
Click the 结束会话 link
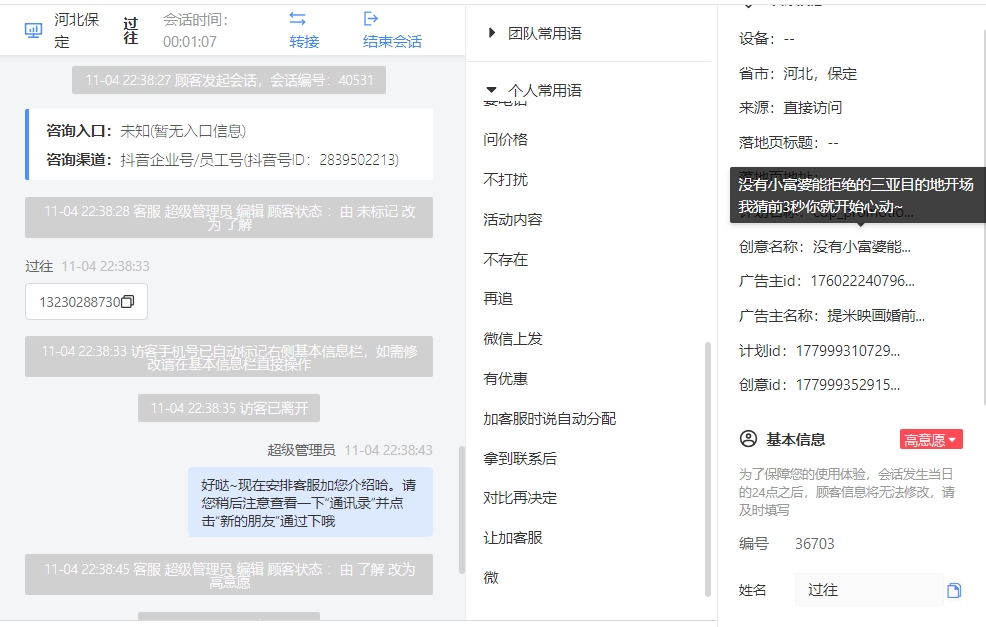click(392, 42)
